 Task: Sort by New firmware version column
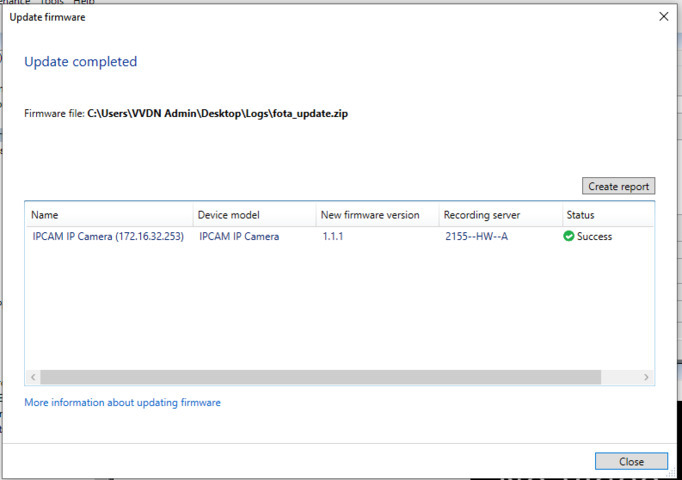pos(375,215)
